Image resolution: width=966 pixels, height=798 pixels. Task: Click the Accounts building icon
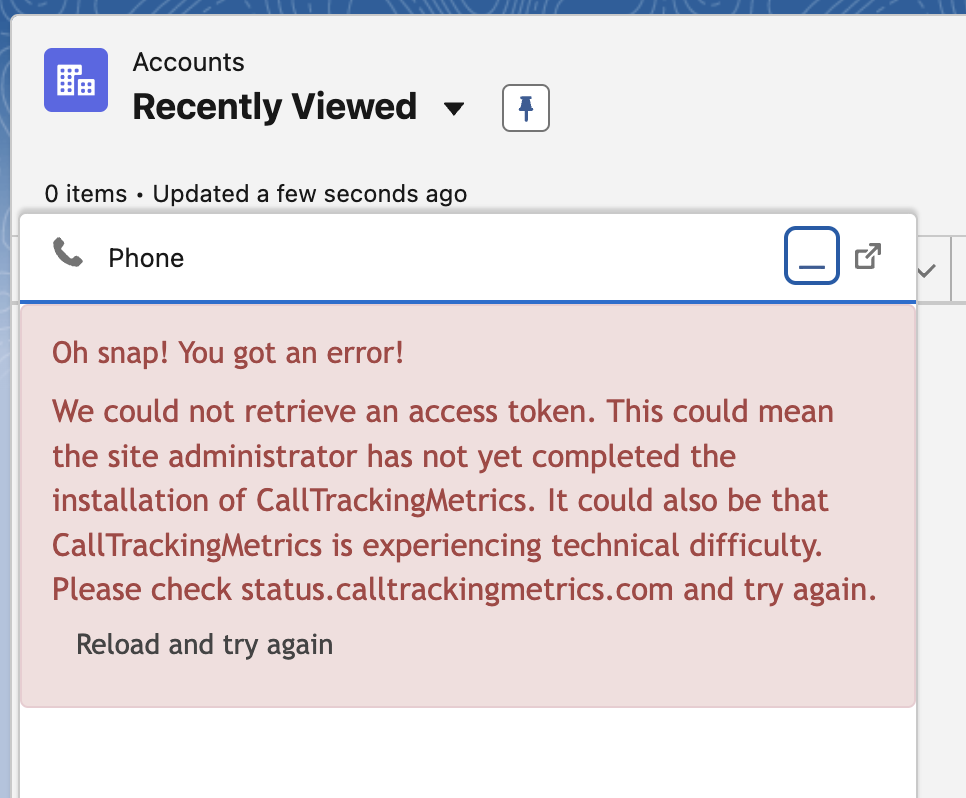pos(76,80)
